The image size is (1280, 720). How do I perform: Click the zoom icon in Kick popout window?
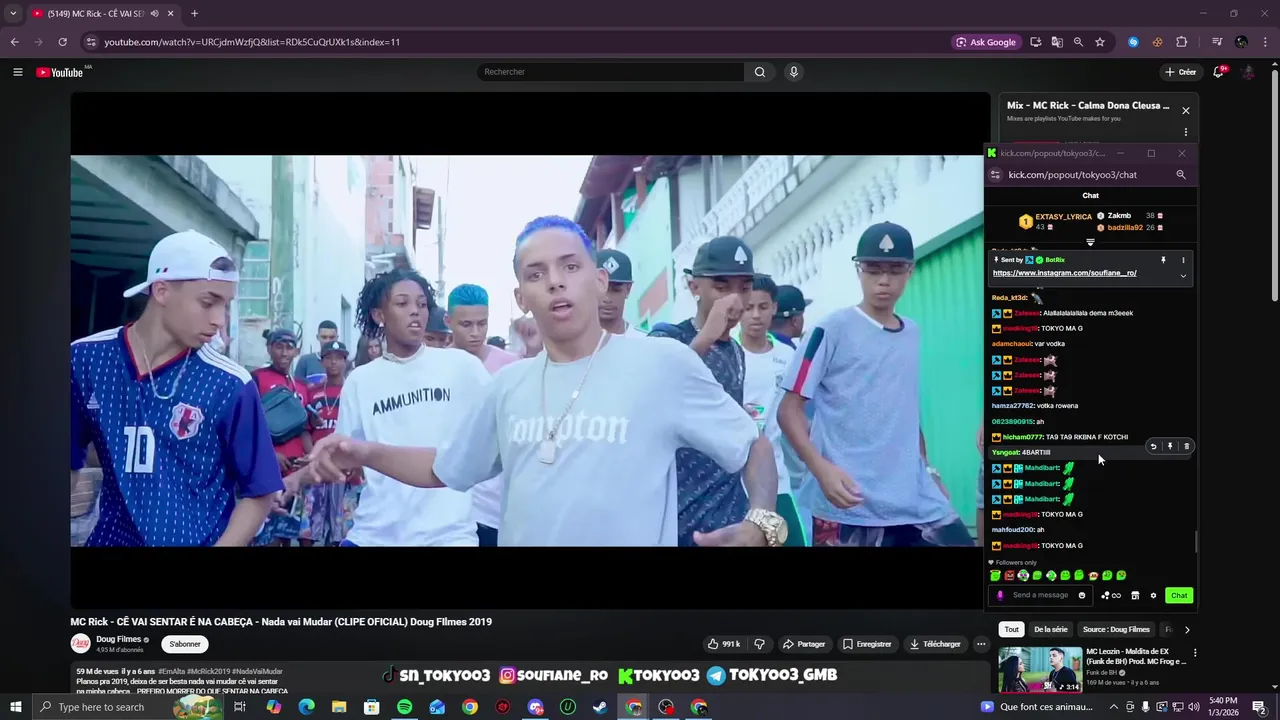pos(1181,175)
